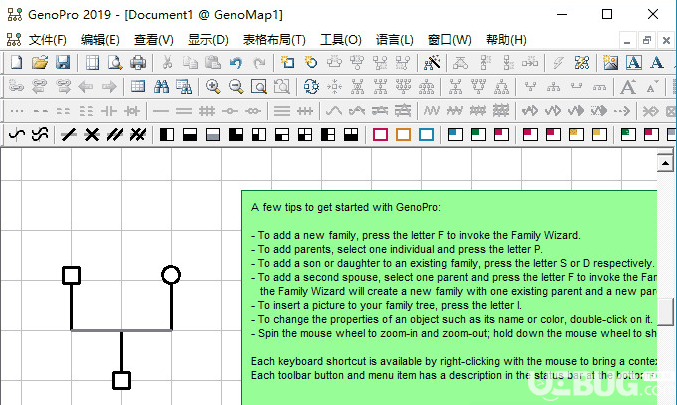This screenshot has height=405, width=677.
Task: Choose the blue outline square swatch
Action: click(426, 135)
